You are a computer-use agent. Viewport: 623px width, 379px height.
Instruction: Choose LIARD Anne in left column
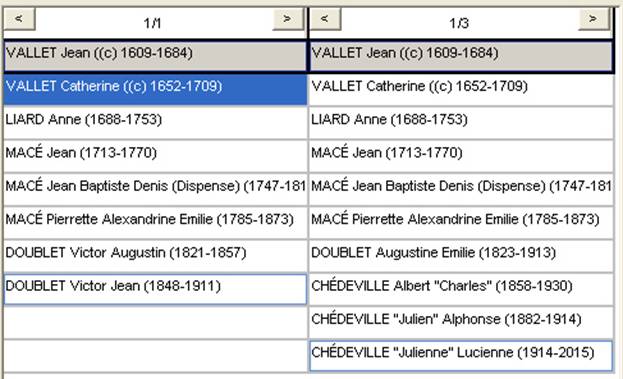click(x=155, y=123)
